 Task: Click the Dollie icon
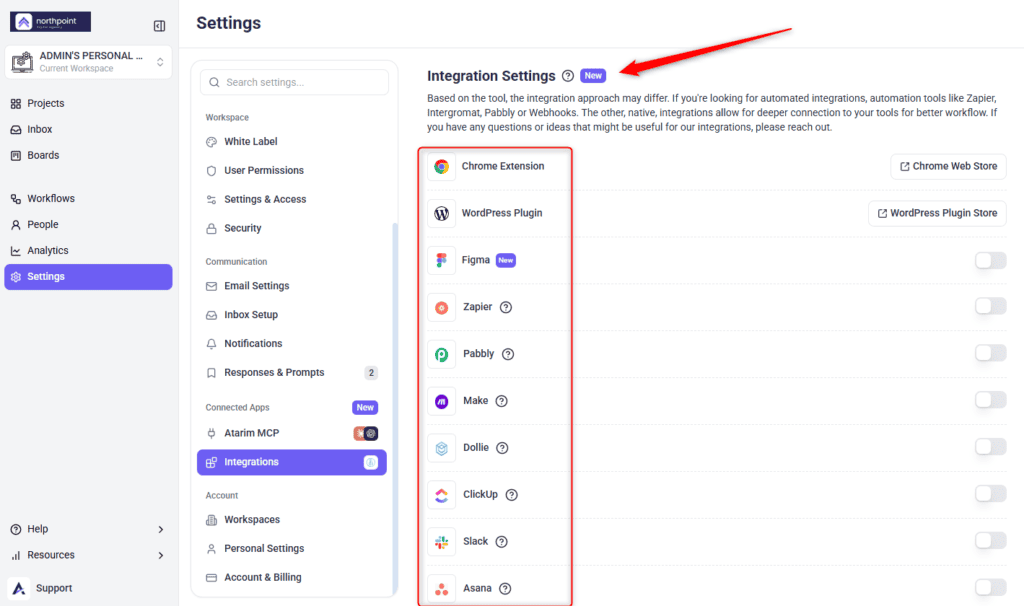[441, 449]
